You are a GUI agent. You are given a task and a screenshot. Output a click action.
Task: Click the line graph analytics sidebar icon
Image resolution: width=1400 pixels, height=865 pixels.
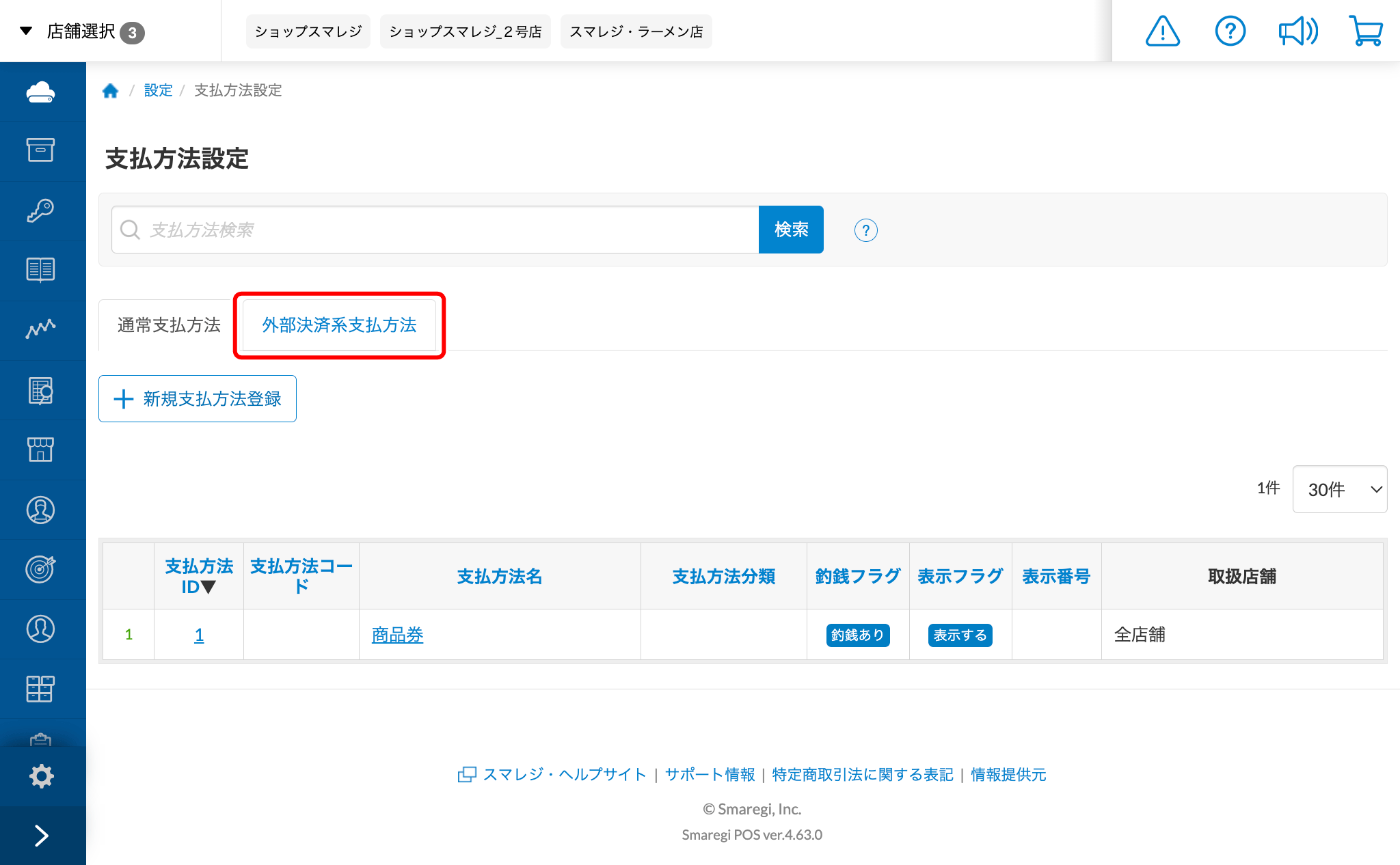click(41, 329)
